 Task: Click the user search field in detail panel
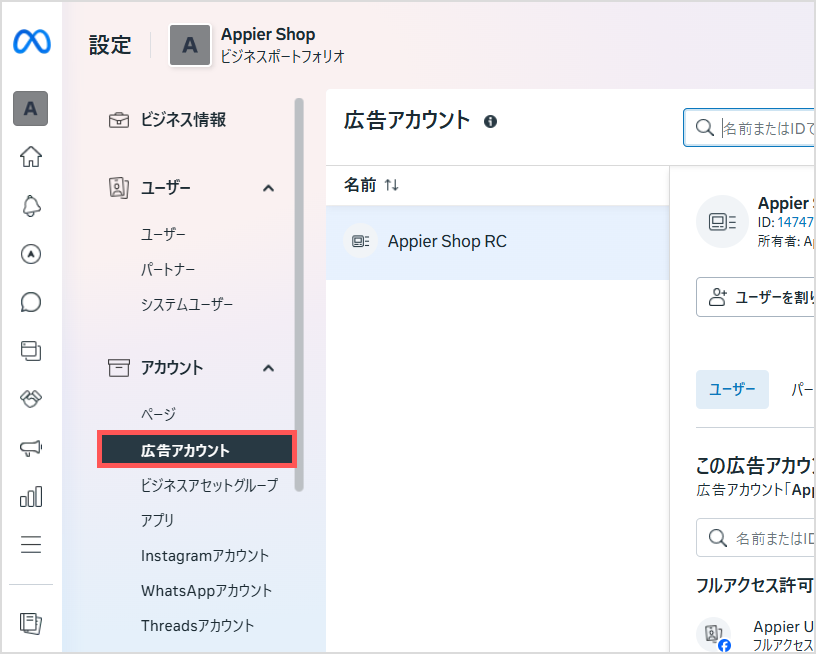pyautogui.click(x=756, y=538)
